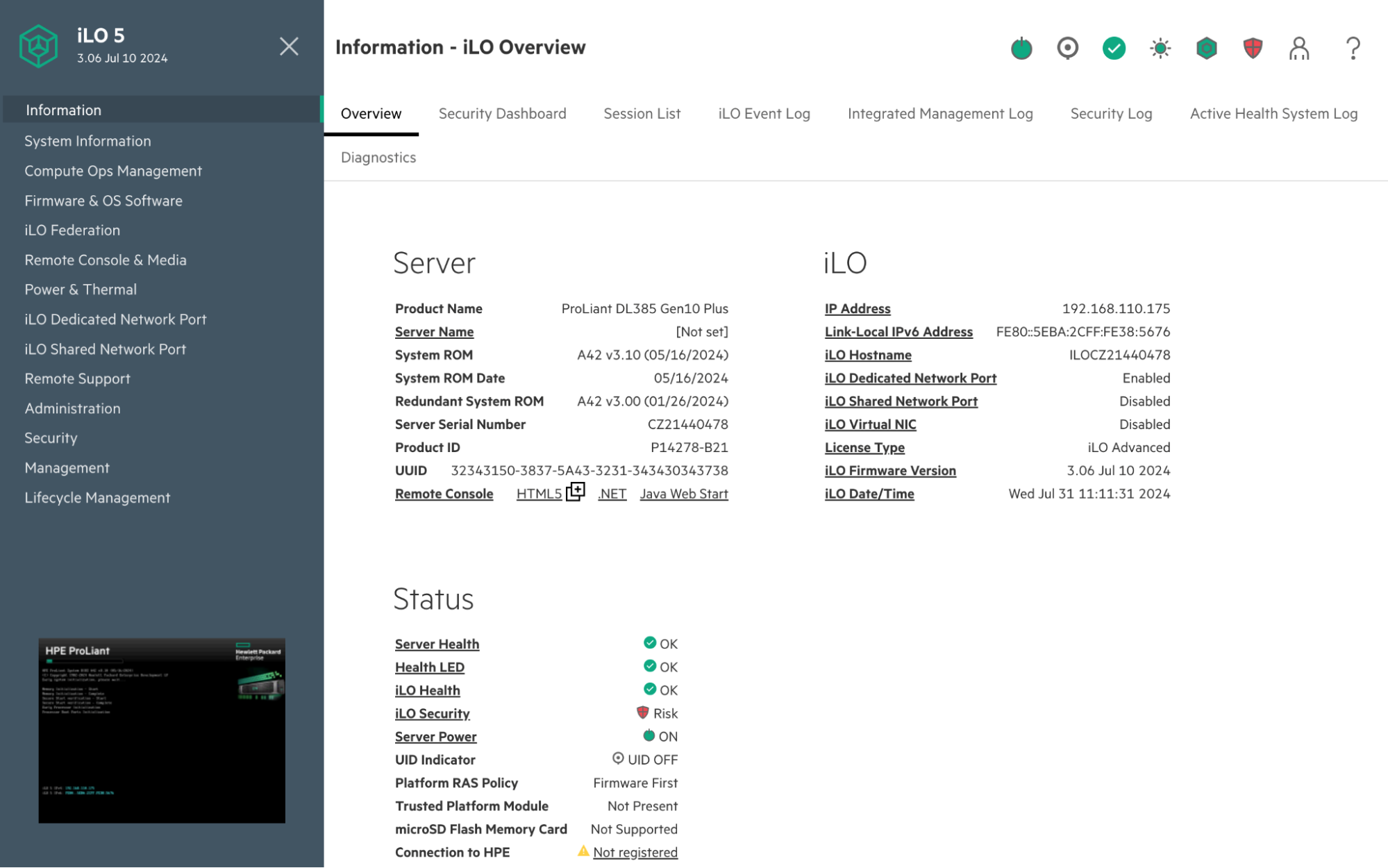Toggle the UID indicator icon in header
Screen dimensions: 1388x868
(x=1067, y=48)
